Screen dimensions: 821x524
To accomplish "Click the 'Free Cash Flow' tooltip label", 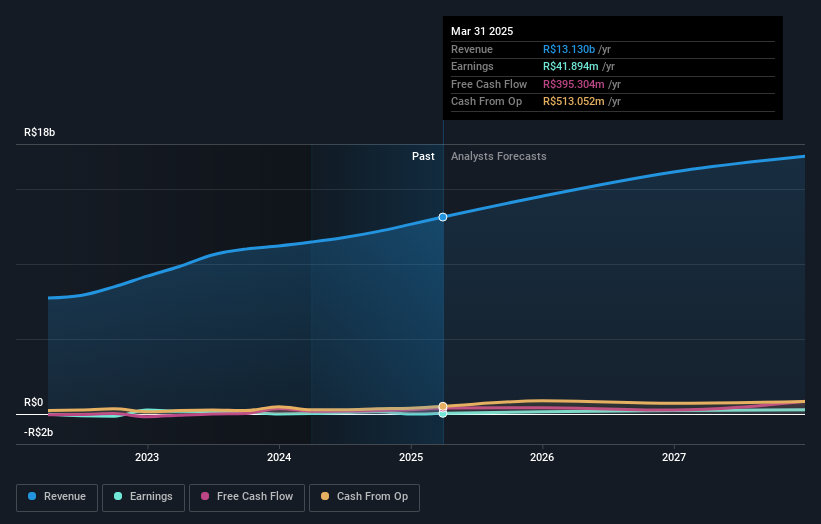I will 489,84.
